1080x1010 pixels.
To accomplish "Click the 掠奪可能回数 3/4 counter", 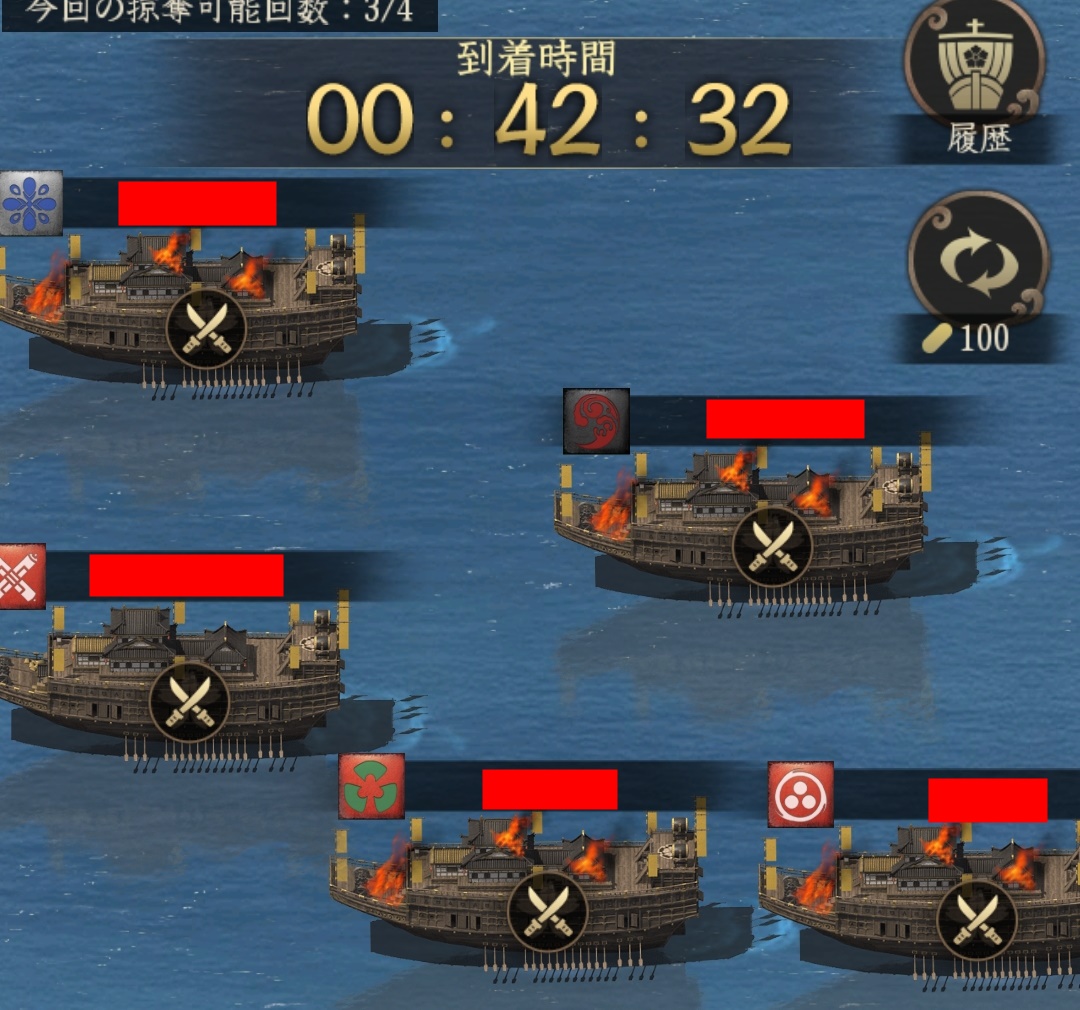I will [219, 12].
